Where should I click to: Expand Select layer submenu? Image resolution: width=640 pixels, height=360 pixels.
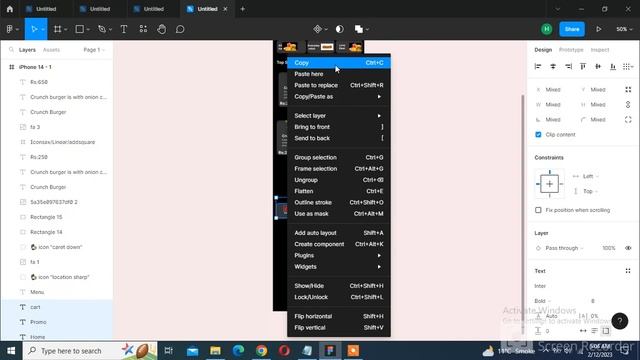[338, 116]
